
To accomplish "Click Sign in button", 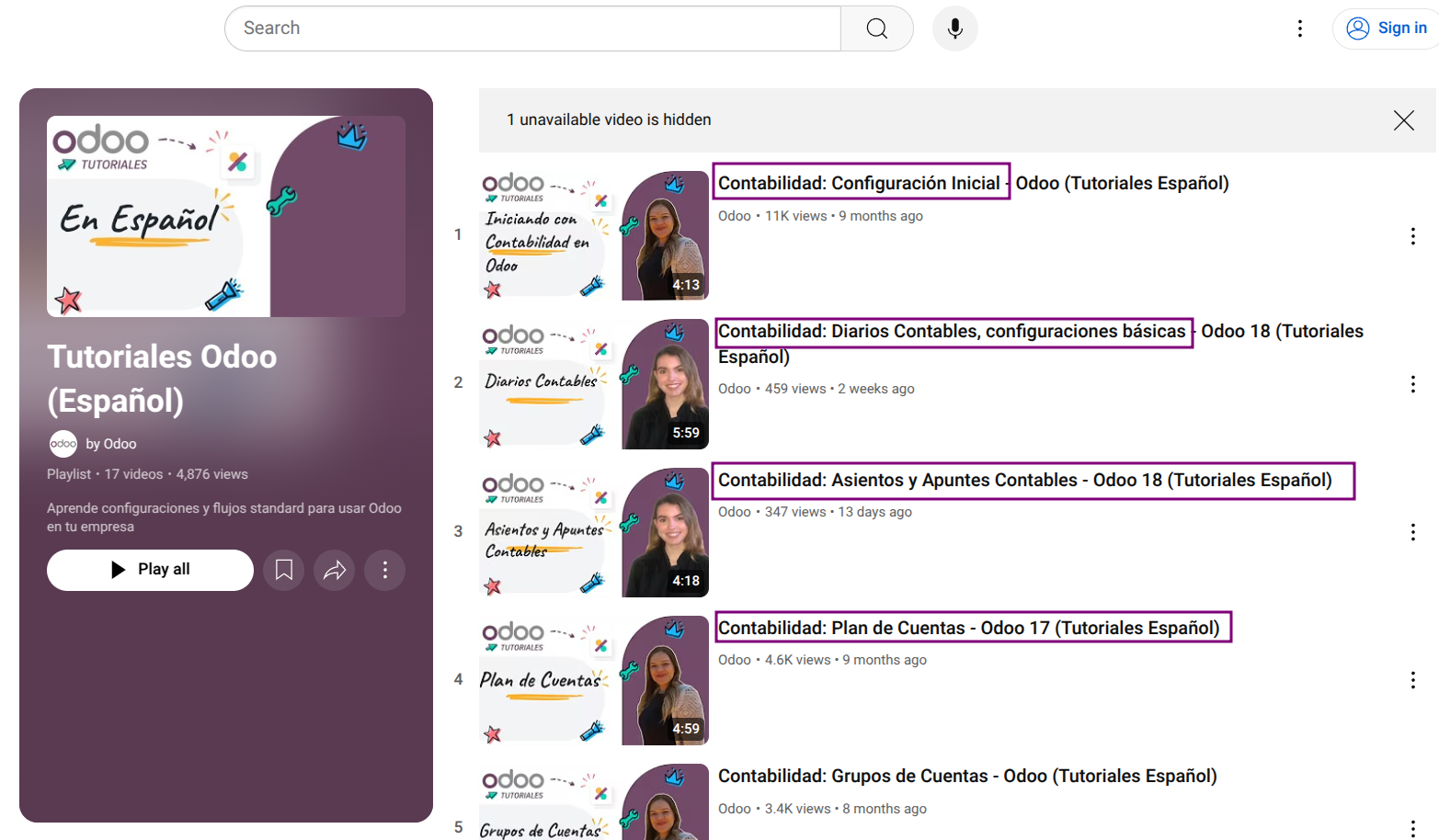I will [x=1387, y=28].
